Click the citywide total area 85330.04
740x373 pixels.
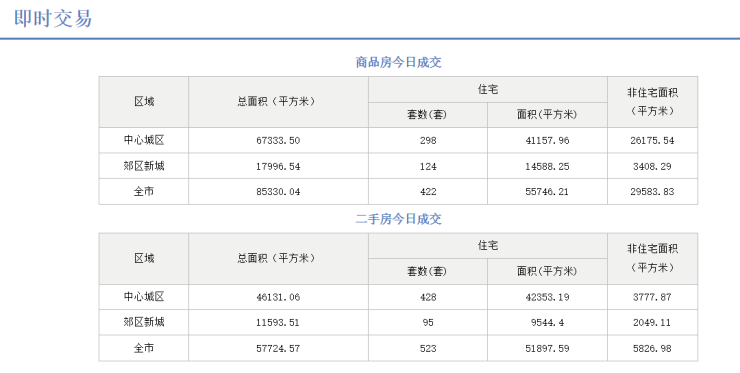(x=278, y=192)
